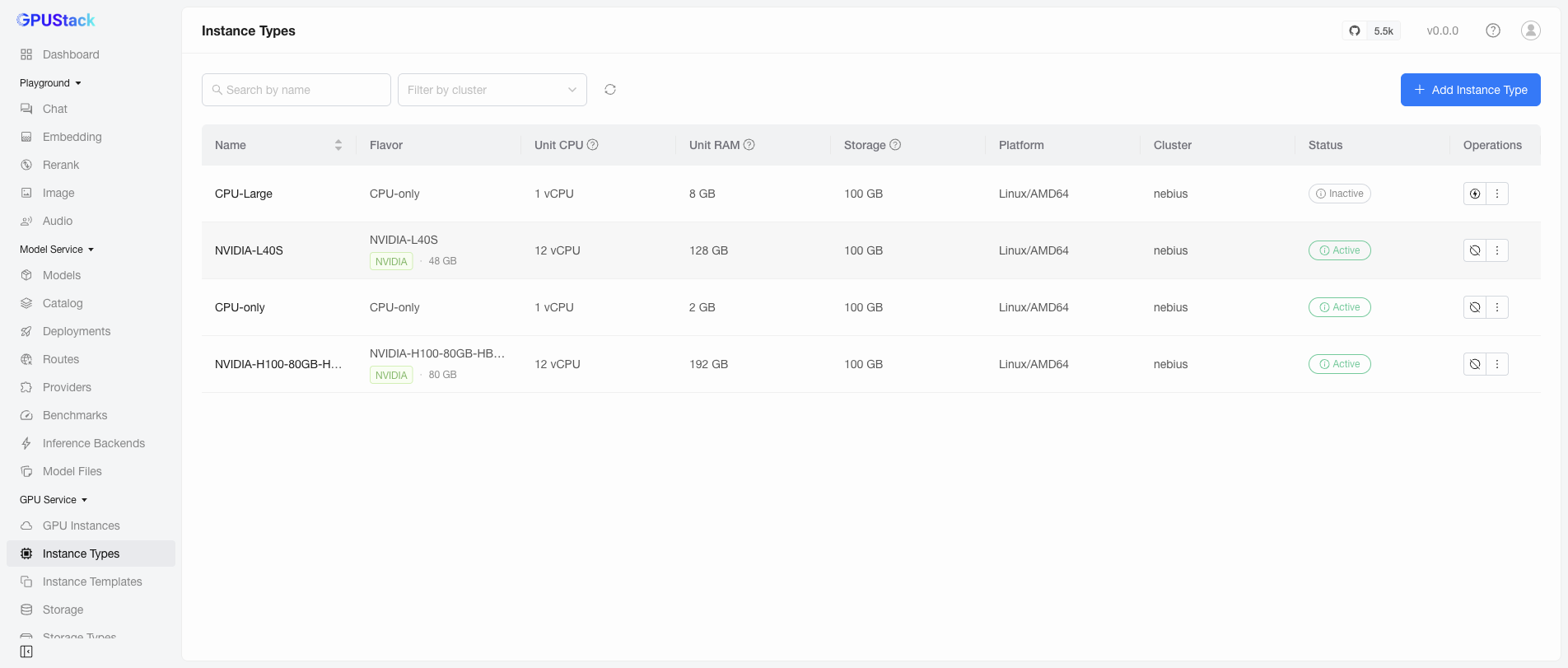1568x668 pixels.
Task: Disable the NVIDIA-L40S instance type
Action: [x=1475, y=250]
